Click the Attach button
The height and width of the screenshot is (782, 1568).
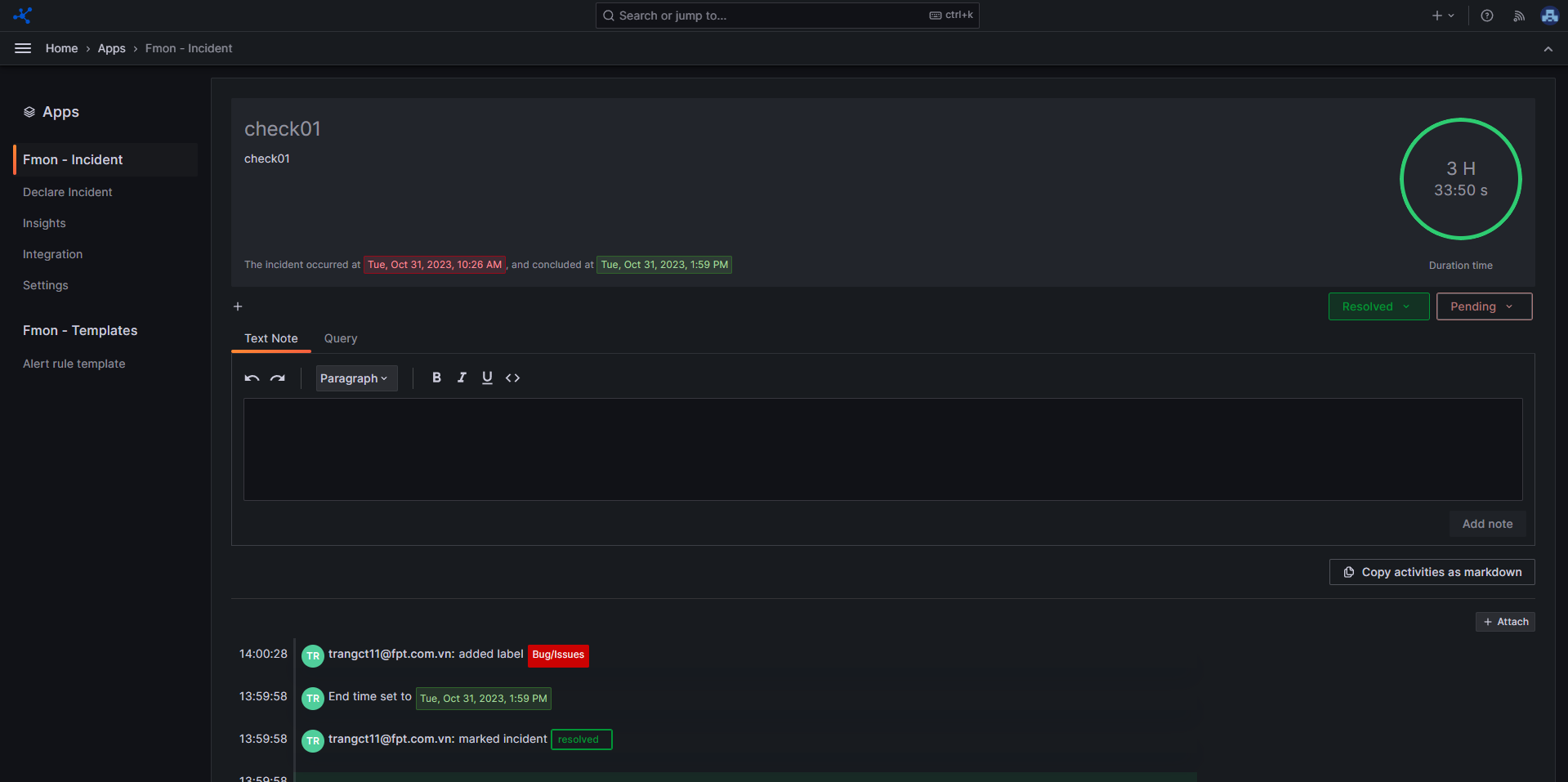[1505, 622]
